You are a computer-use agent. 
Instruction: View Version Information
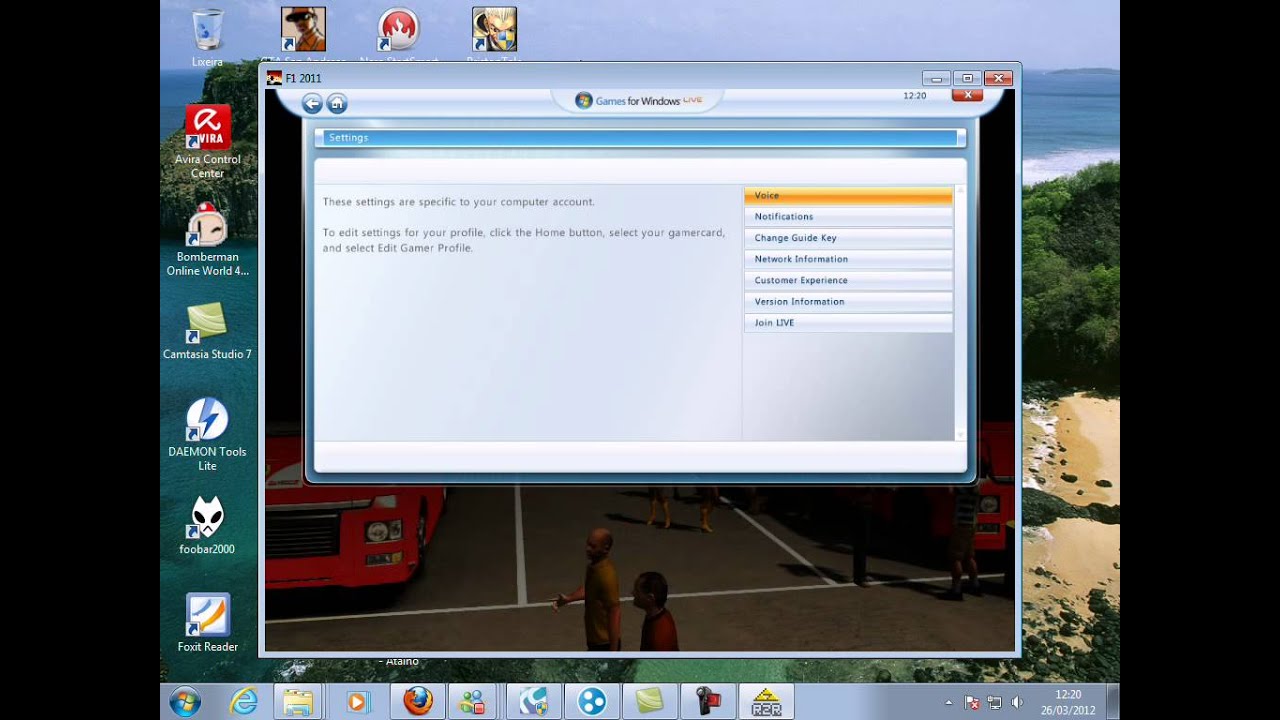pos(848,301)
